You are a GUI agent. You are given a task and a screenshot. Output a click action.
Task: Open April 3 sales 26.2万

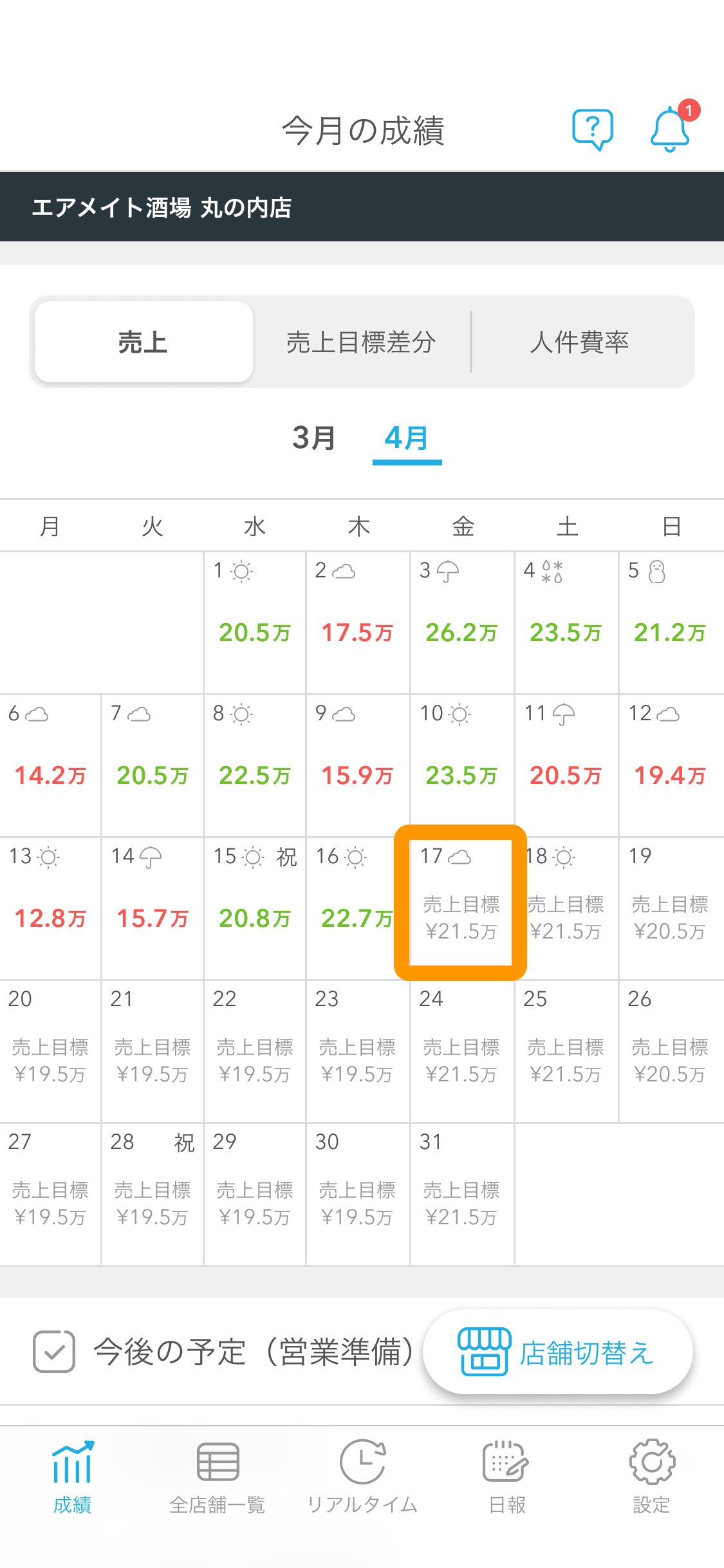[461, 632]
